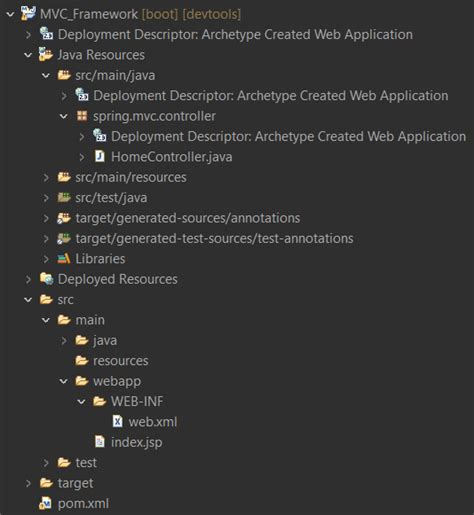The width and height of the screenshot is (474, 515).
Task: Click the web.xml file icon
Action: coord(118,422)
